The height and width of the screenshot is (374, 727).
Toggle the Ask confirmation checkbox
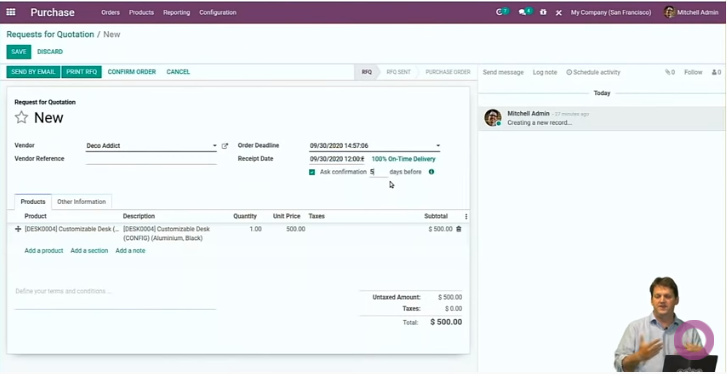[312, 172]
